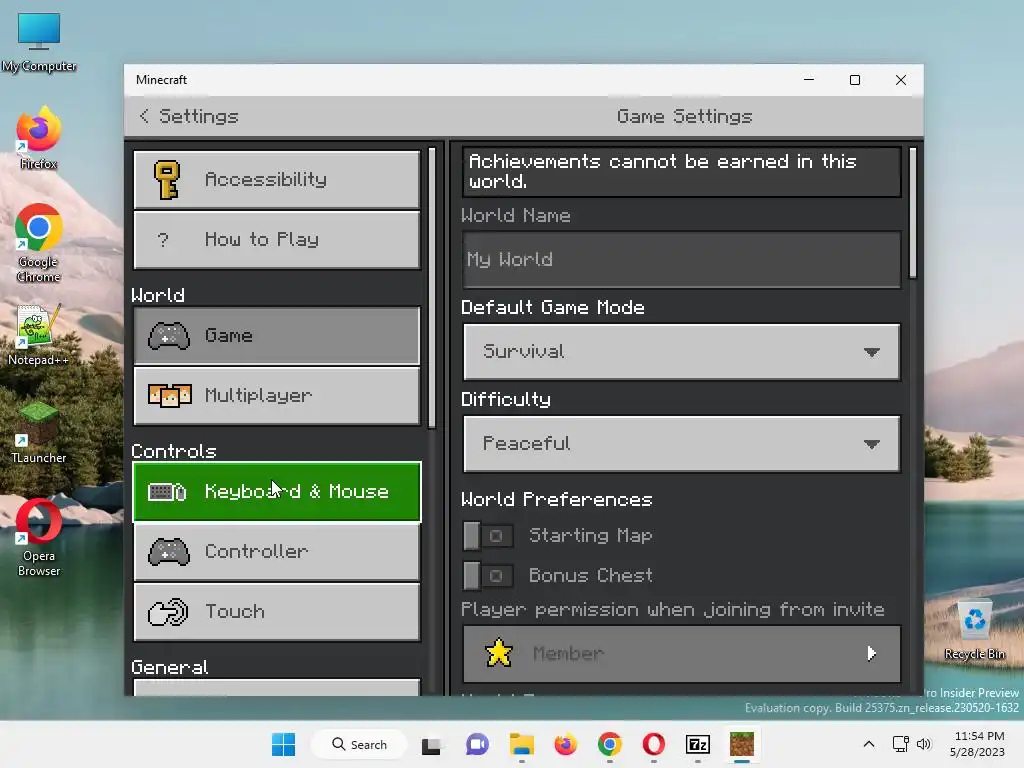Open the Difficulty dropdown showing Peaceful
The image size is (1024, 768).
pyautogui.click(x=681, y=444)
